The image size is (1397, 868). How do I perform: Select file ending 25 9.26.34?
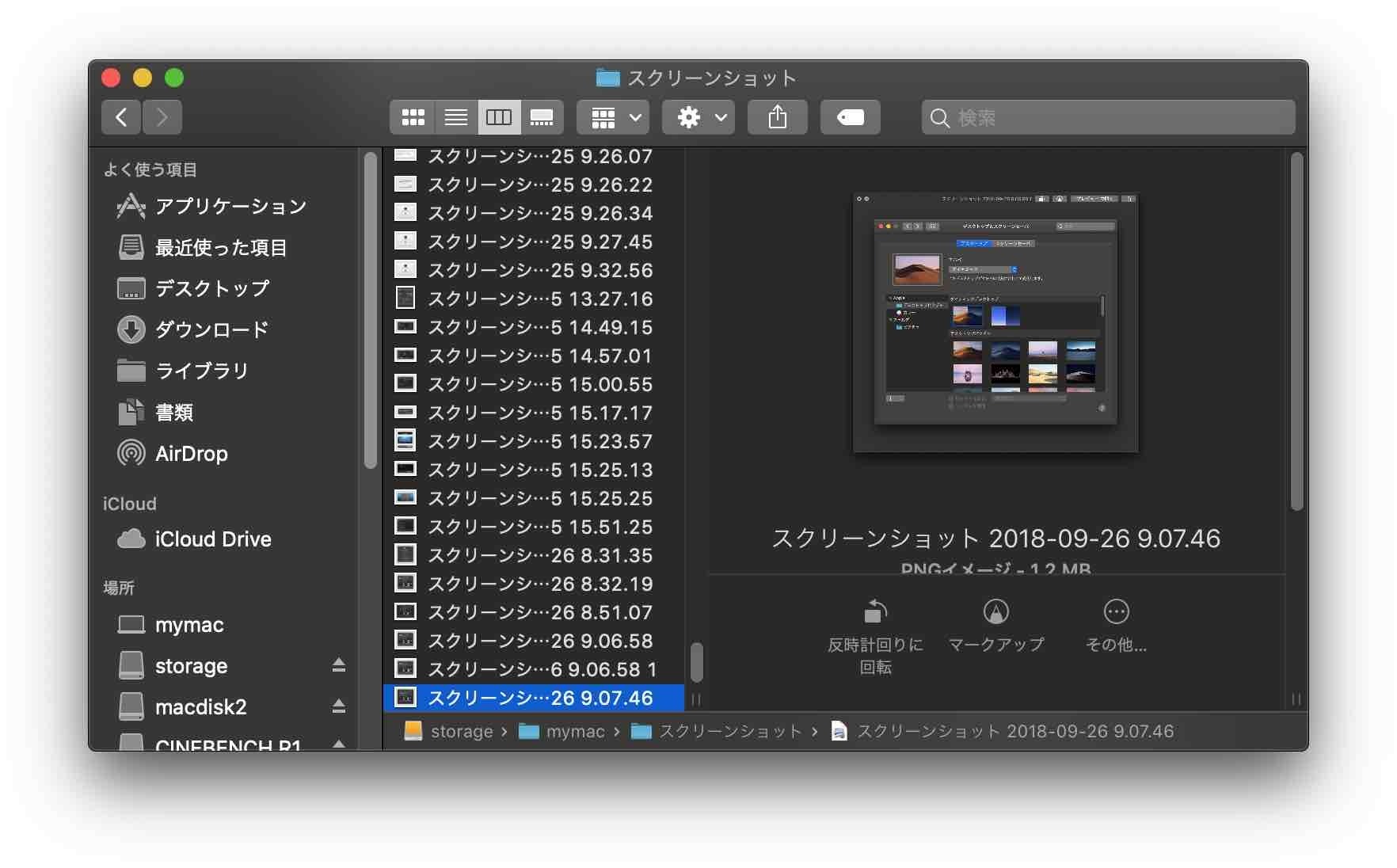[x=534, y=213]
